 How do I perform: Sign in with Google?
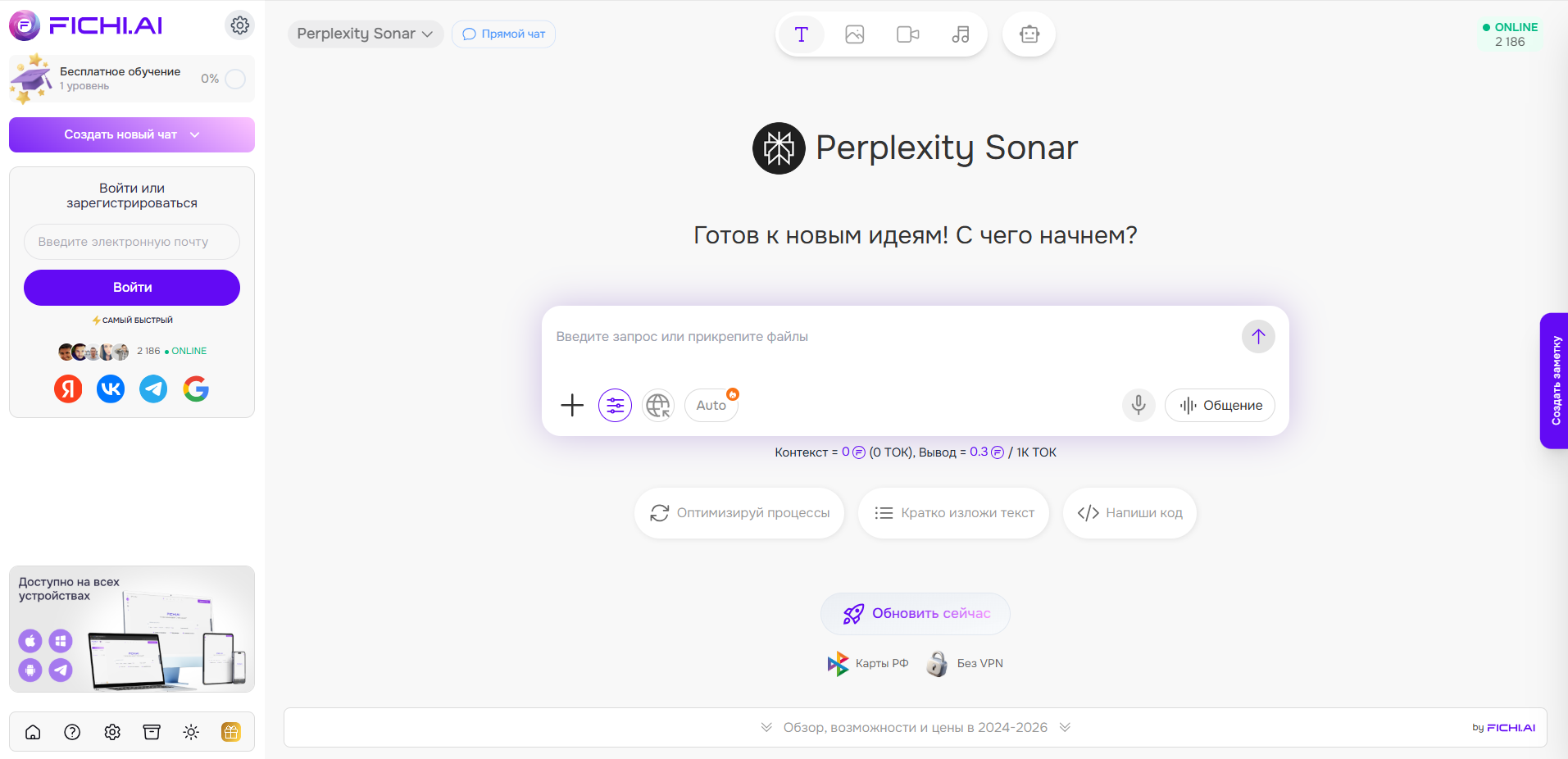196,389
